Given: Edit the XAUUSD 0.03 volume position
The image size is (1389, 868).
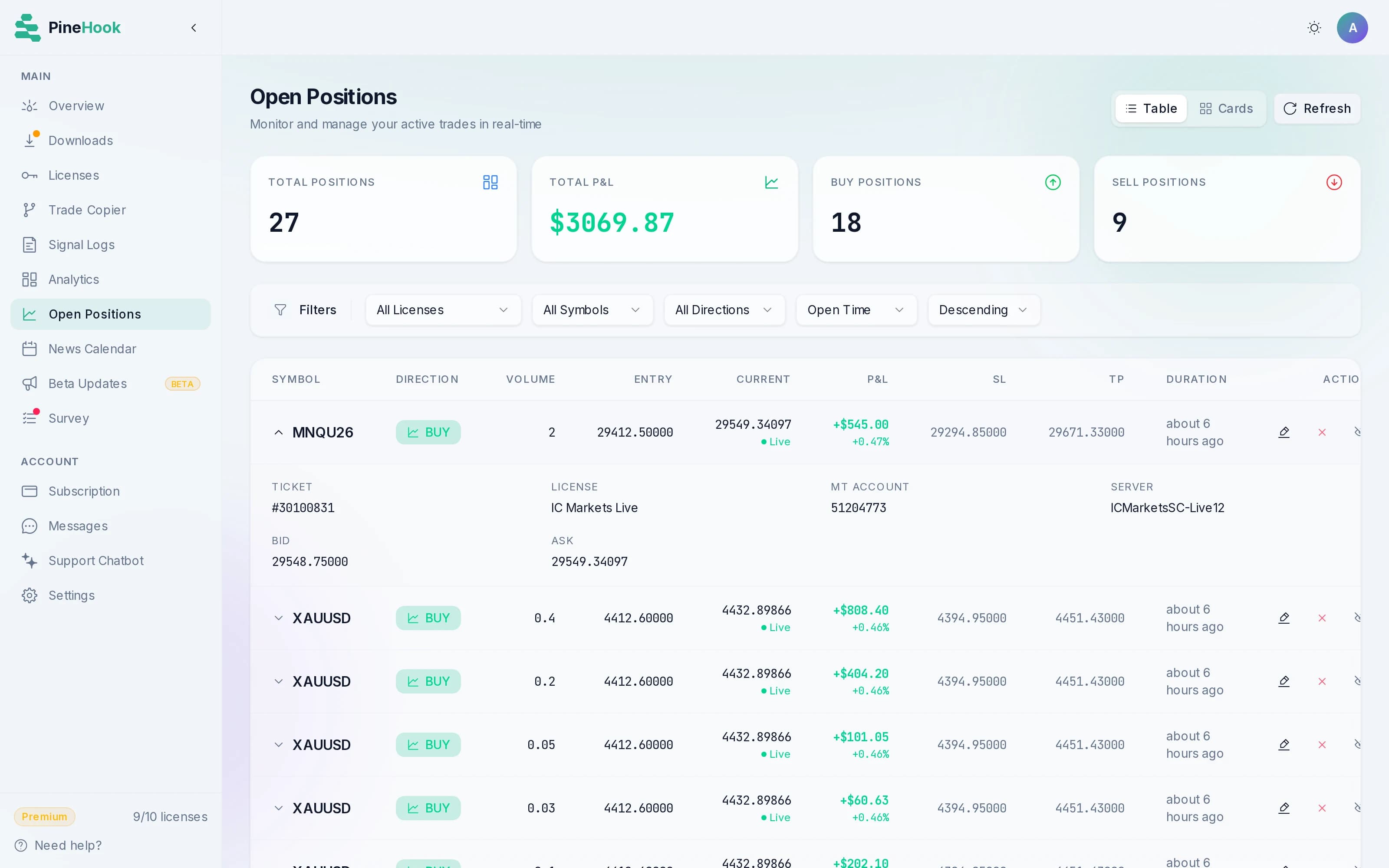Looking at the screenshot, I should [1284, 808].
